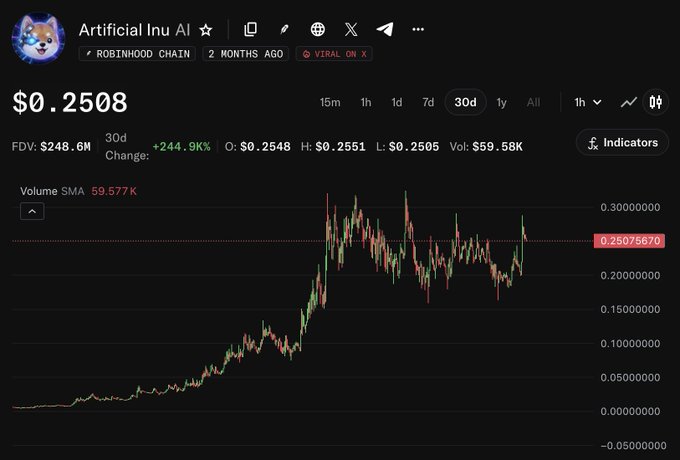Switch to line chart view

coord(628,102)
